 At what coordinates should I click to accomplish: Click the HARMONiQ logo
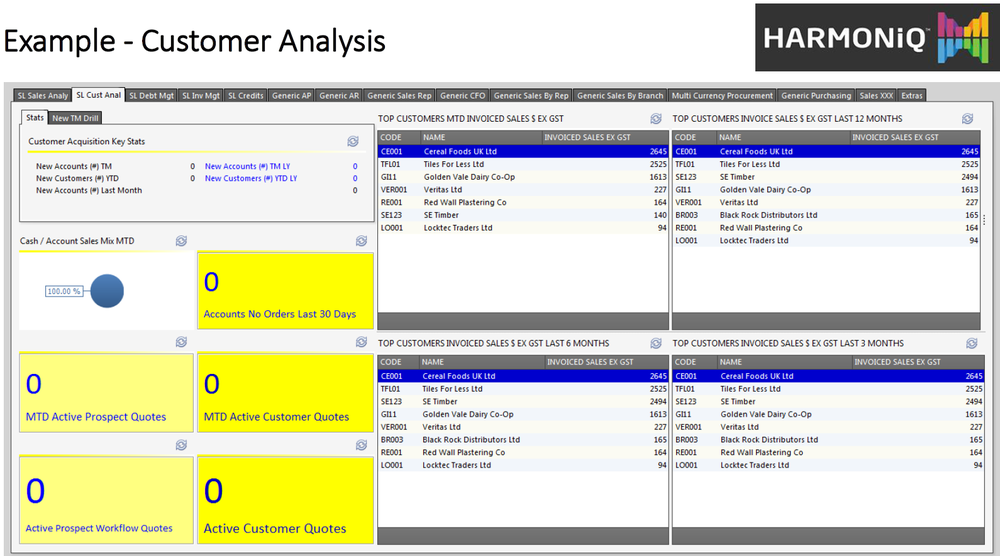point(878,37)
